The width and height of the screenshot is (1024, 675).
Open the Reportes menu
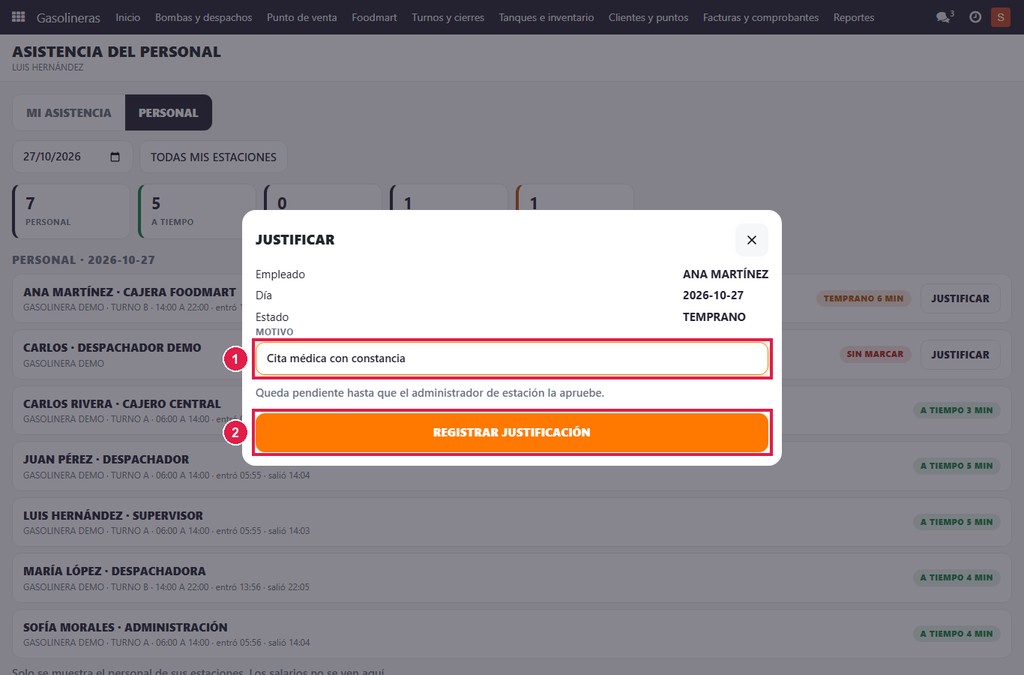click(x=854, y=18)
